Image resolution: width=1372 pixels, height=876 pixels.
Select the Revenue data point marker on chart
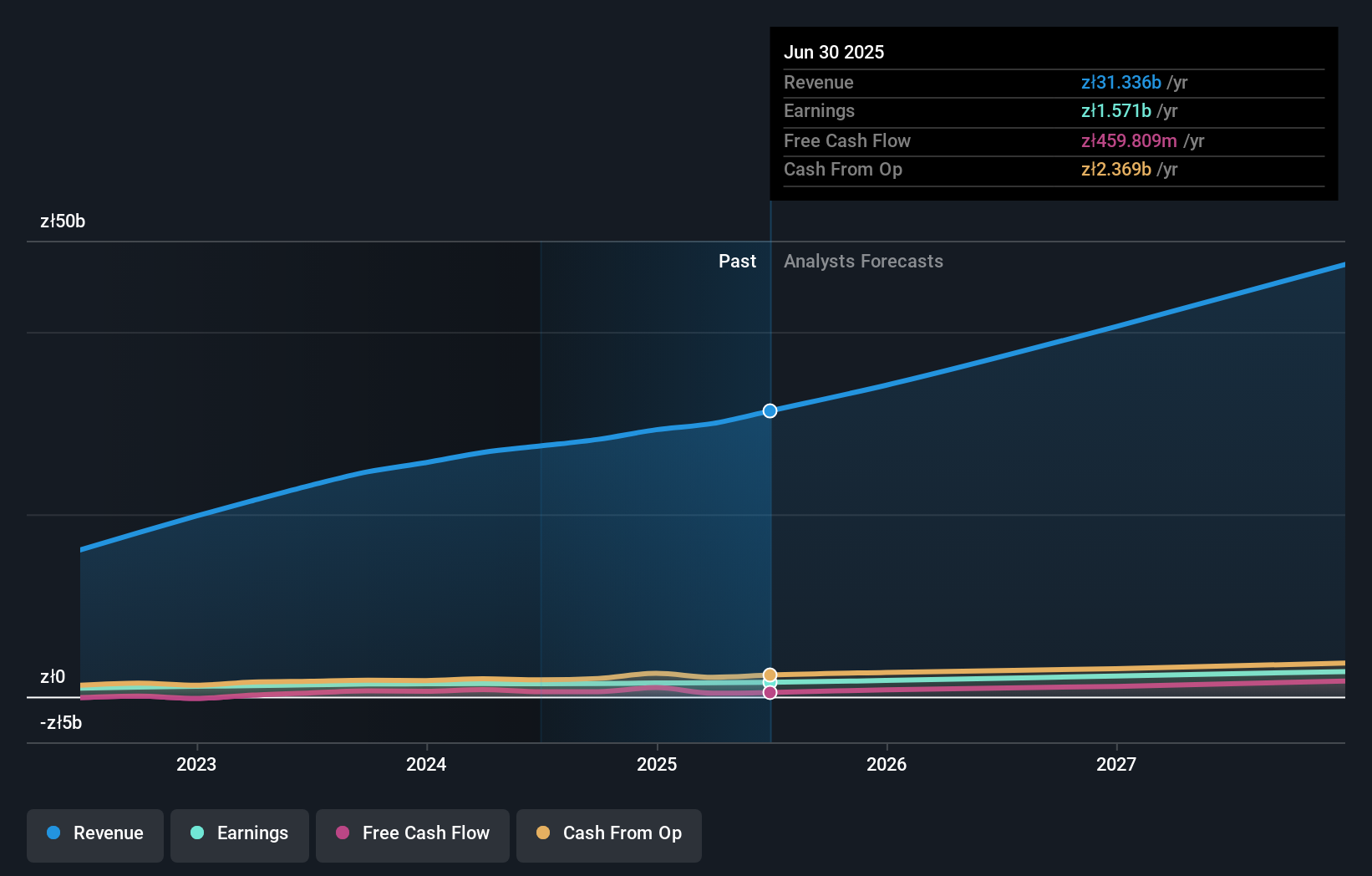(x=770, y=410)
